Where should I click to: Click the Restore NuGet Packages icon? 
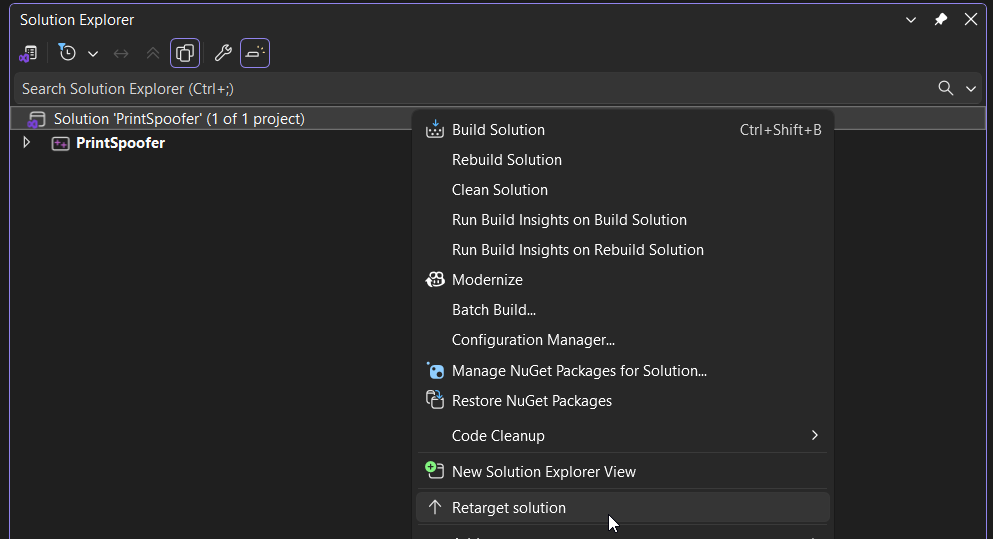(x=434, y=400)
